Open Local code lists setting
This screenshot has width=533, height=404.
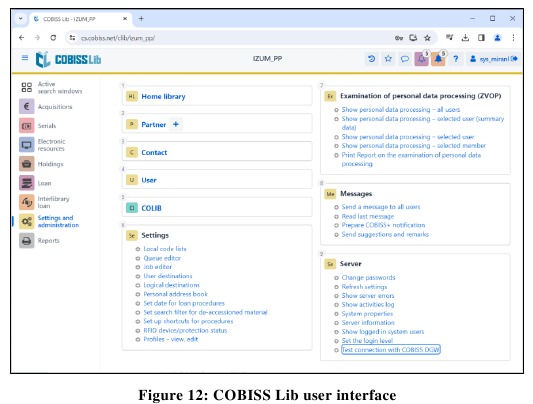tap(165, 249)
